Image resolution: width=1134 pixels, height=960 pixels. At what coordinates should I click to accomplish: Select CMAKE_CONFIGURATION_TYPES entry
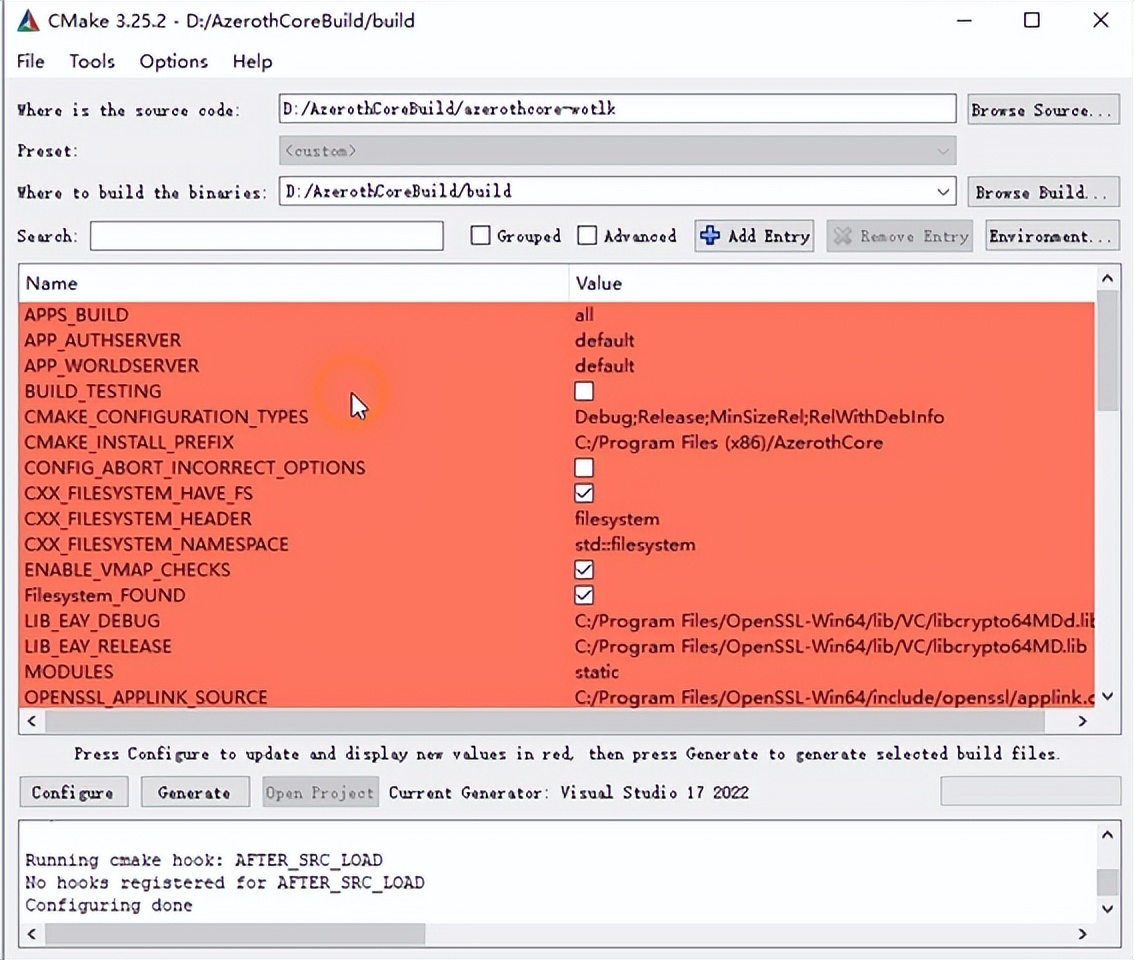tap(166, 417)
